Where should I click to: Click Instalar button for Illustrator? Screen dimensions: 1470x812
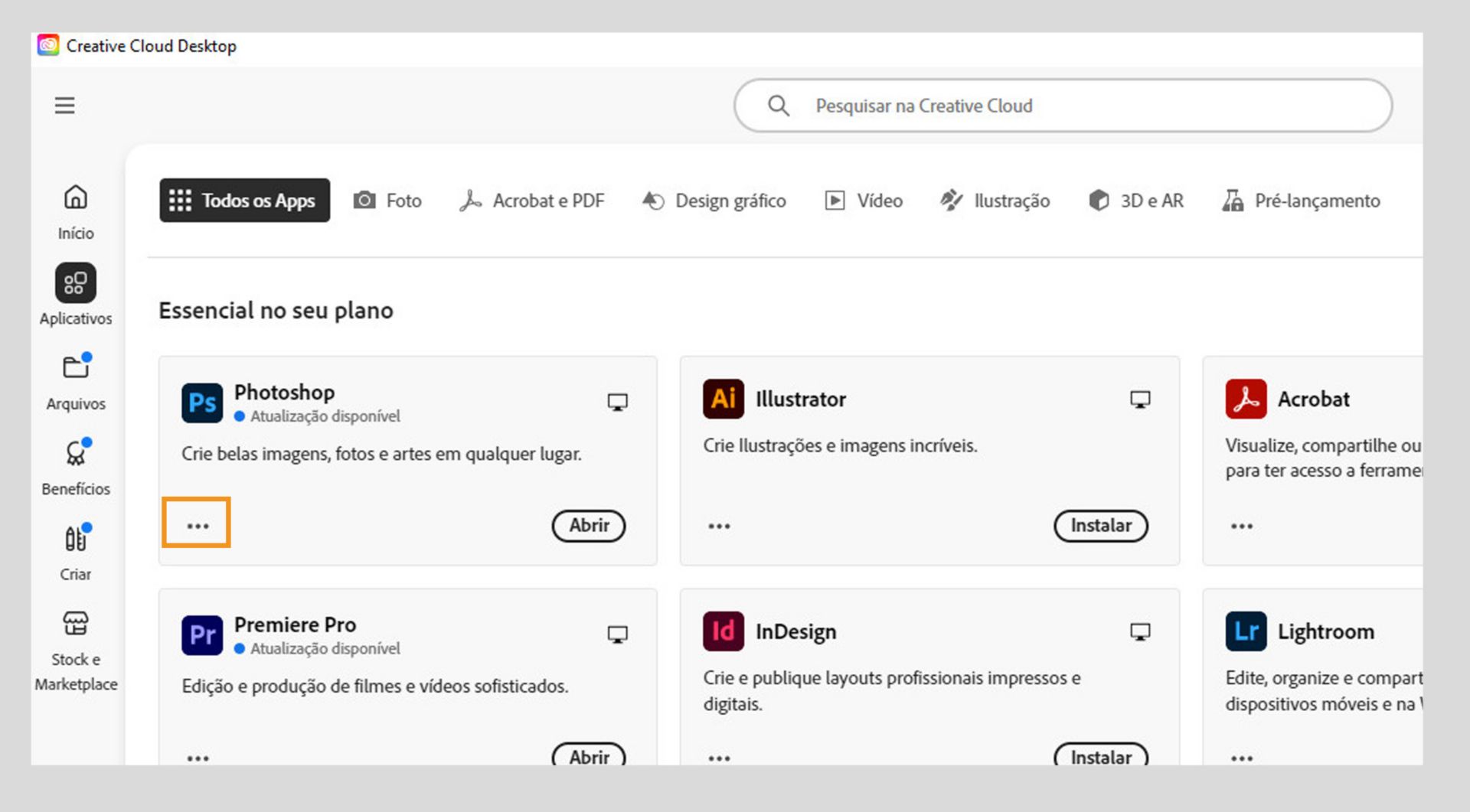coord(1101,526)
